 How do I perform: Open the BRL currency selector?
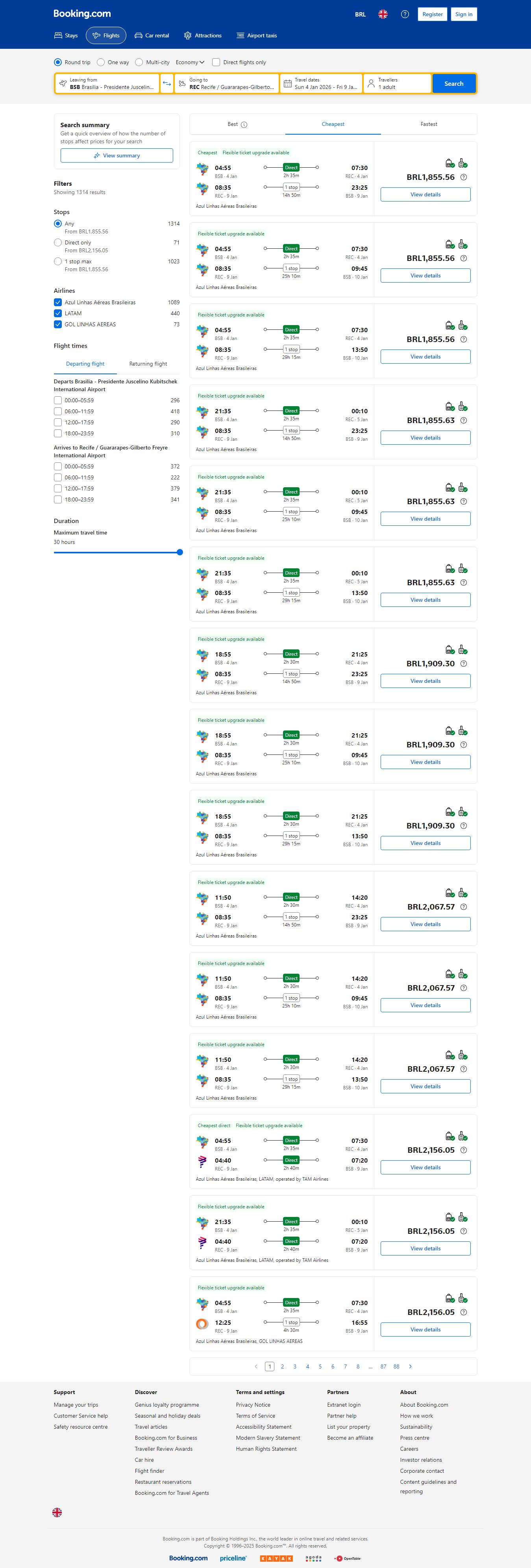[x=361, y=14]
